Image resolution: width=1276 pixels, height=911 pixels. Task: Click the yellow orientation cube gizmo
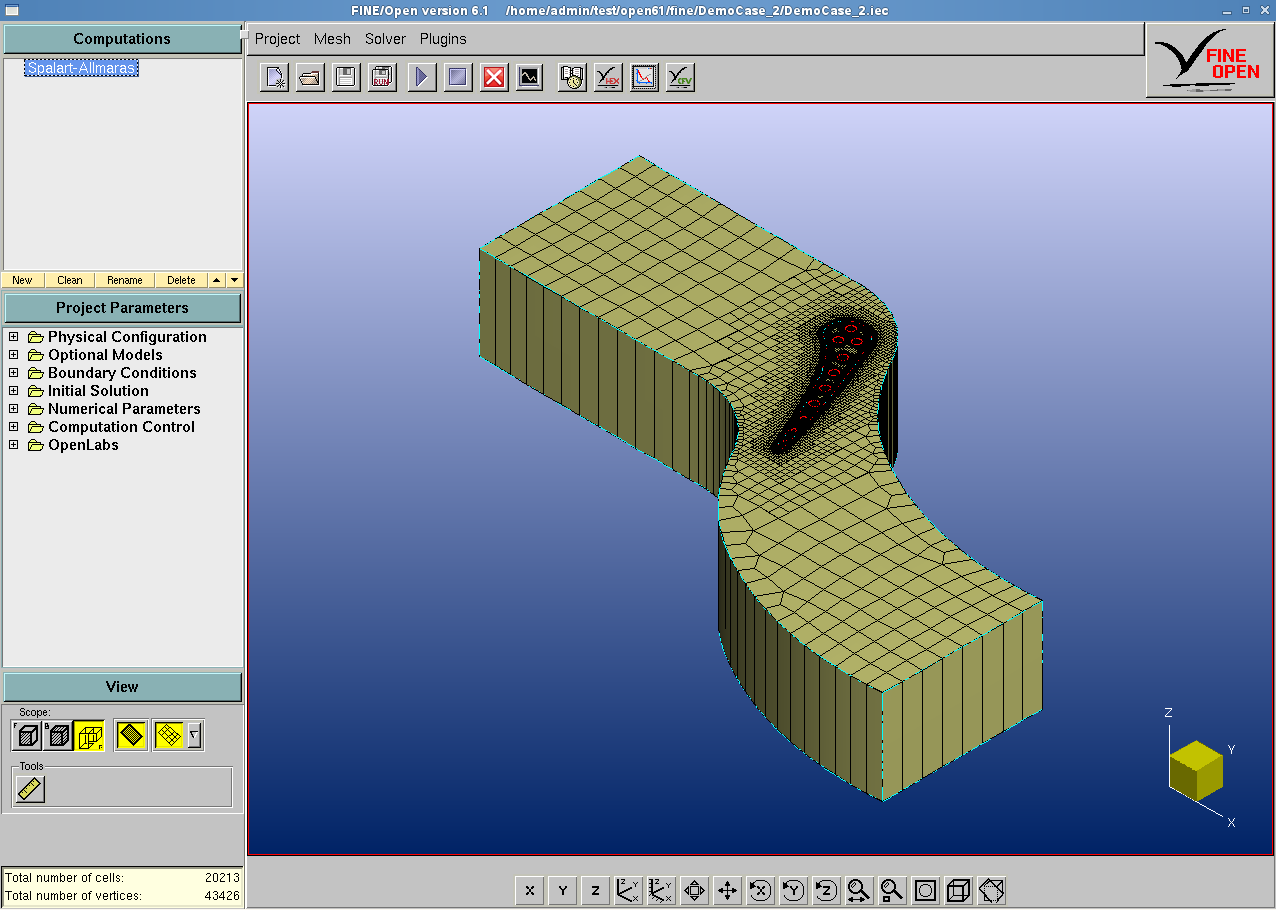tap(1196, 770)
